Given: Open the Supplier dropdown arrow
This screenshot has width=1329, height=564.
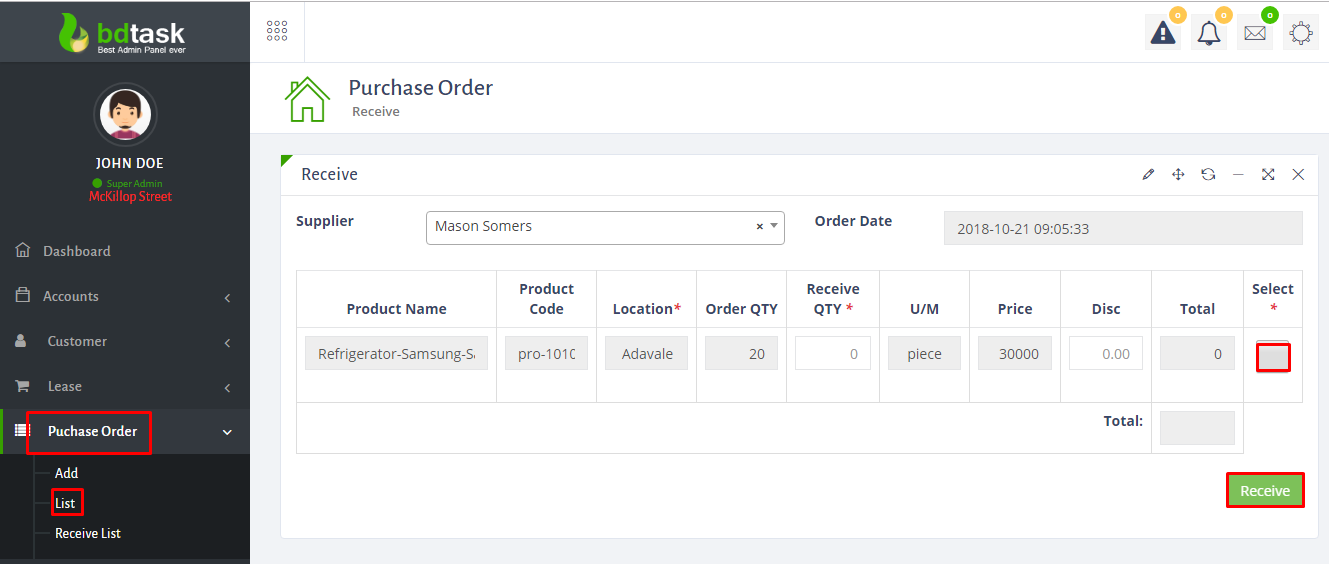Looking at the screenshot, I should (x=774, y=227).
